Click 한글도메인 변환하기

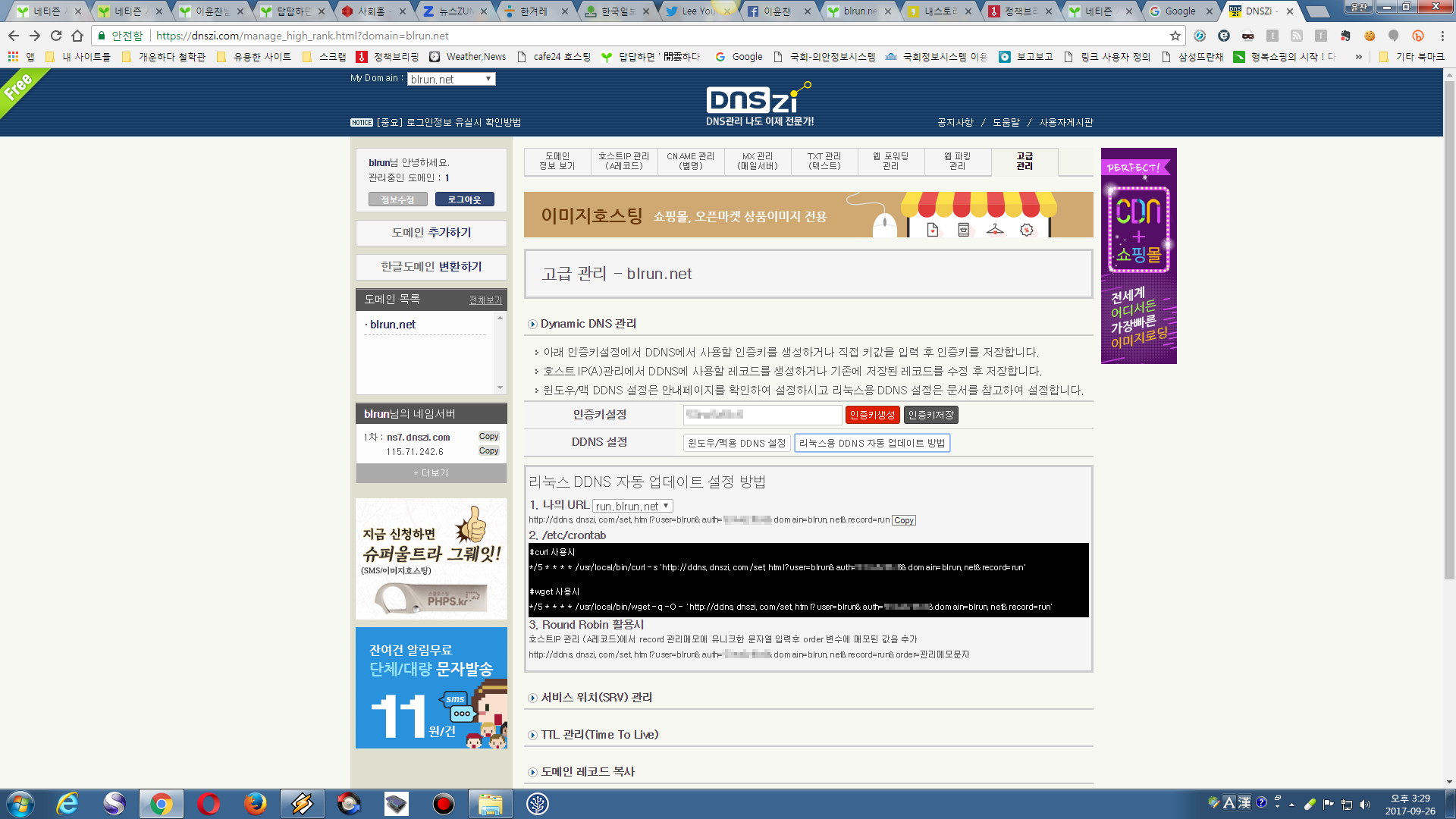point(431,267)
